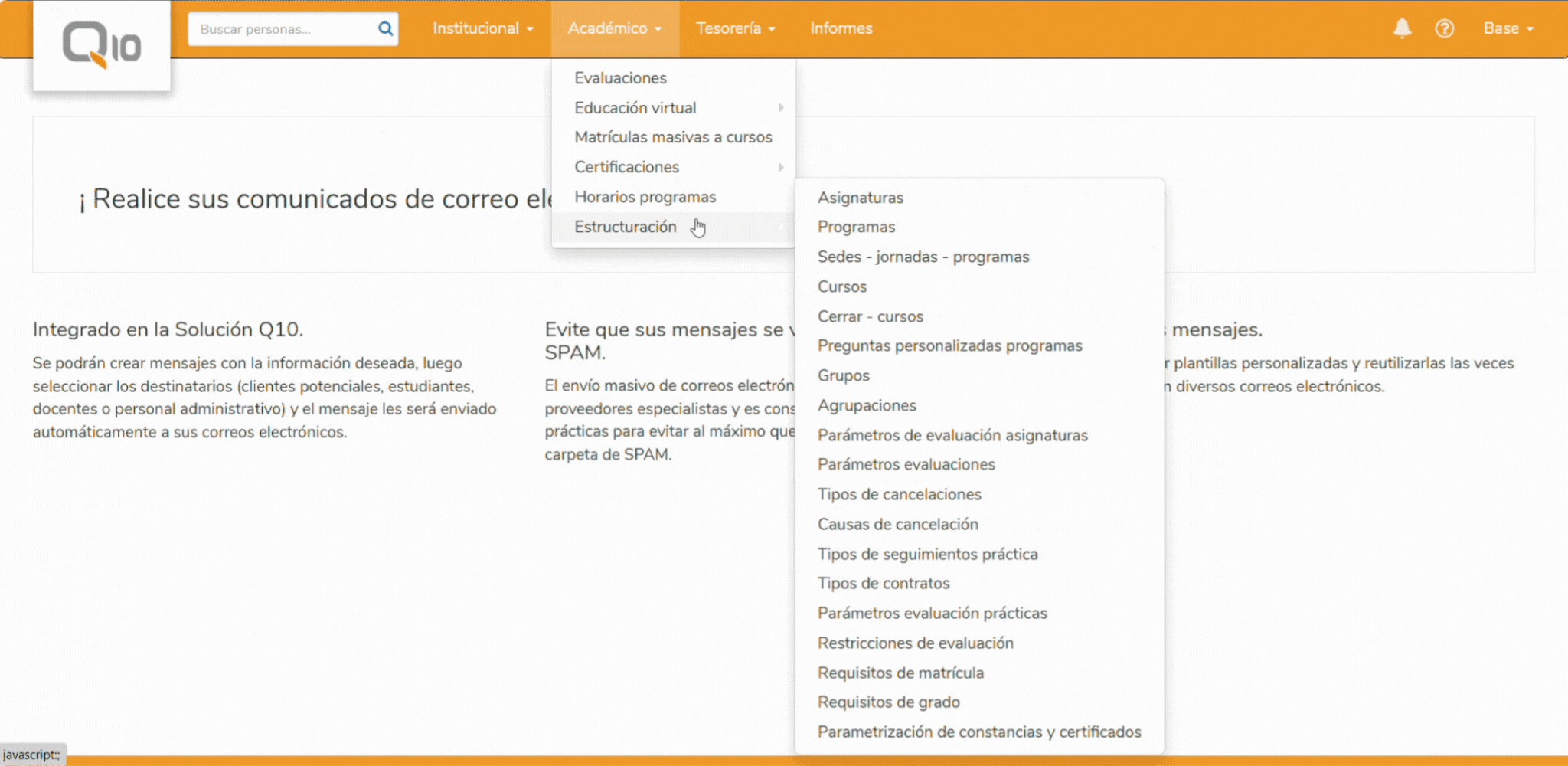Select Horarios programas menu entry
Screen dimensions: 1568x766
pos(645,197)
